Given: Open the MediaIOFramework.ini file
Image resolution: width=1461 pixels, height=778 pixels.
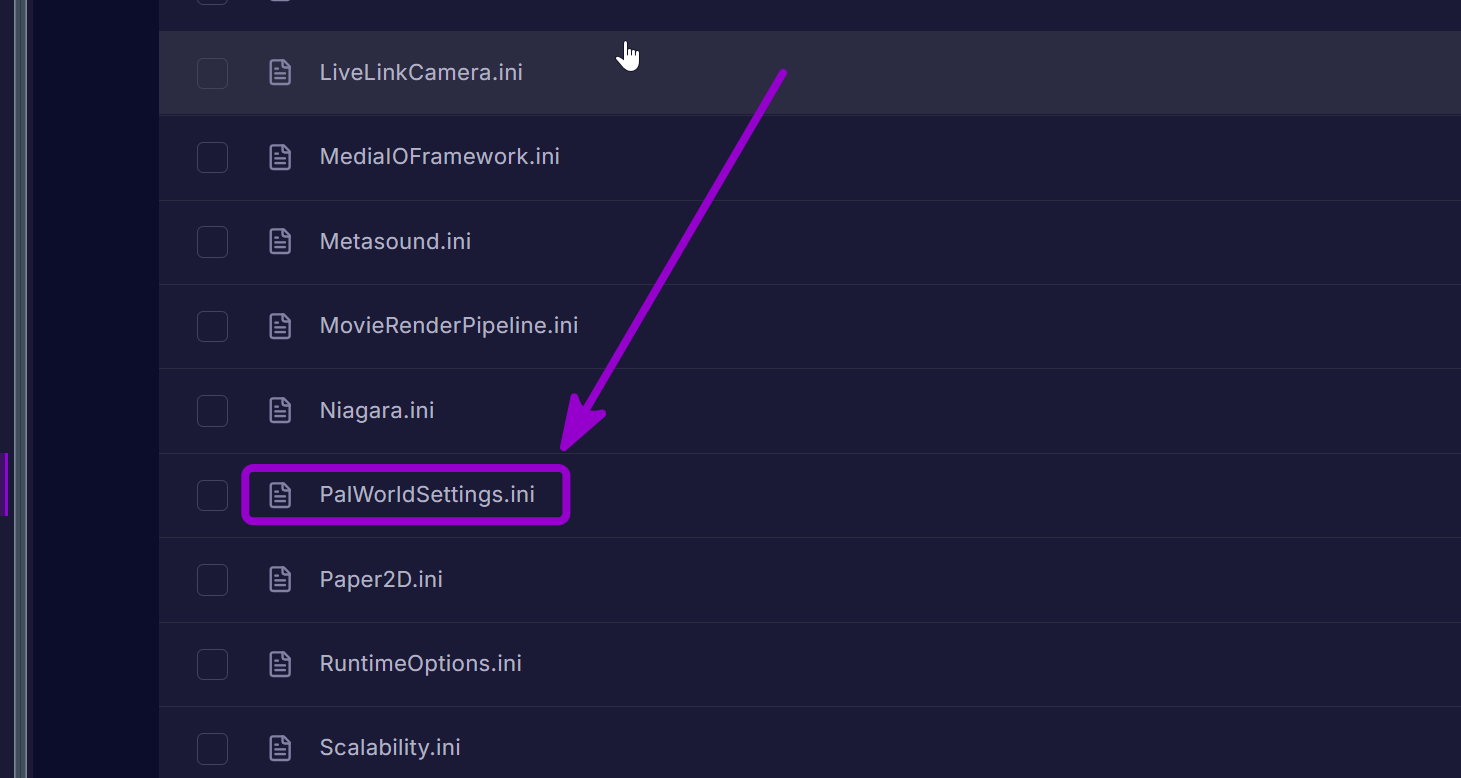Looking at the screenshot, I should pyautogui.click(x=440, y=156).
